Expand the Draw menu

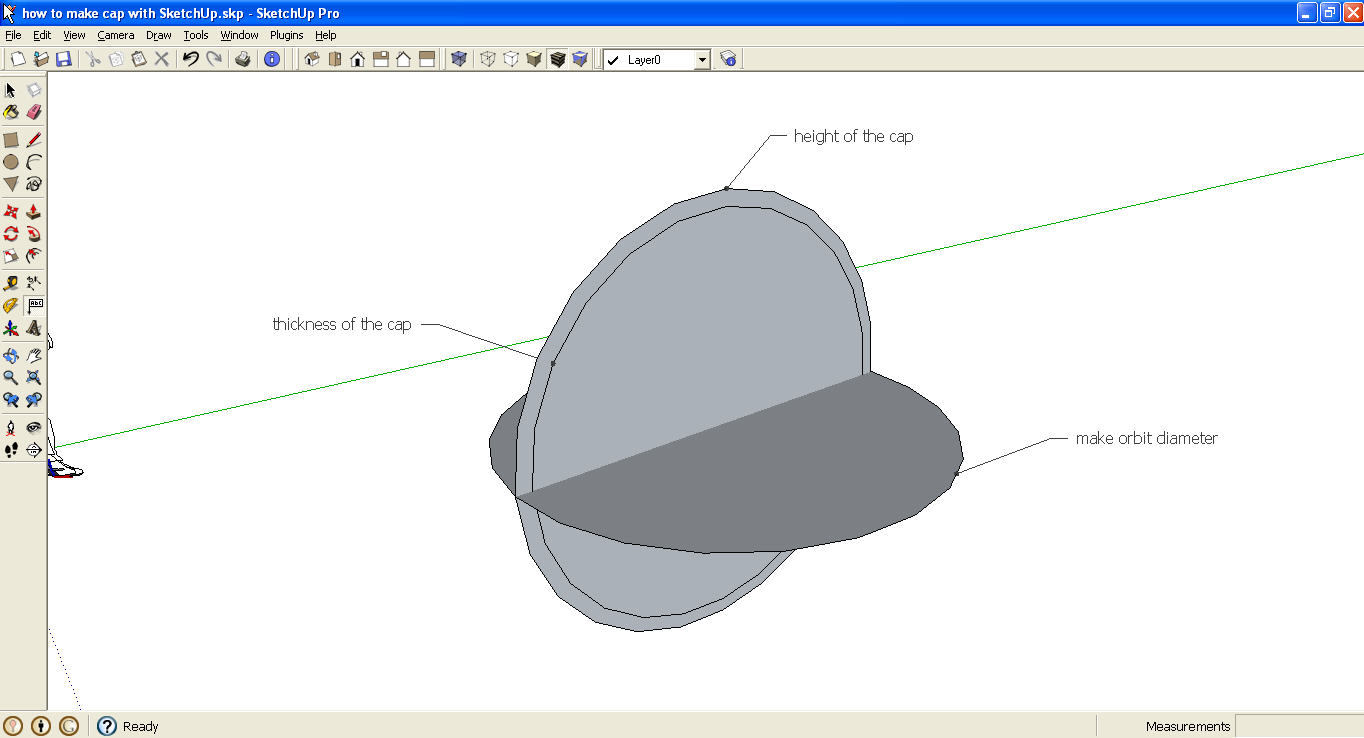(158, 35)
